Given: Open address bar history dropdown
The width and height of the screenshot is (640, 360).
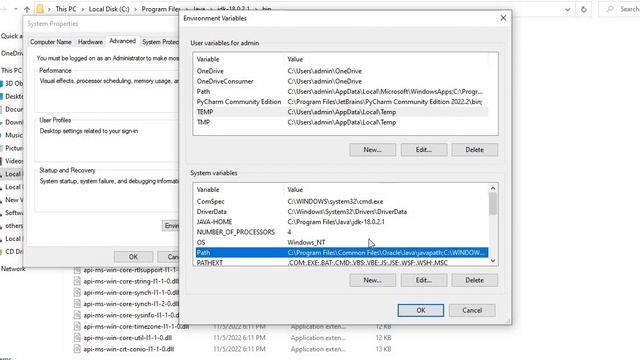Looking at the screenshot, I should click(x=567, y=9).
